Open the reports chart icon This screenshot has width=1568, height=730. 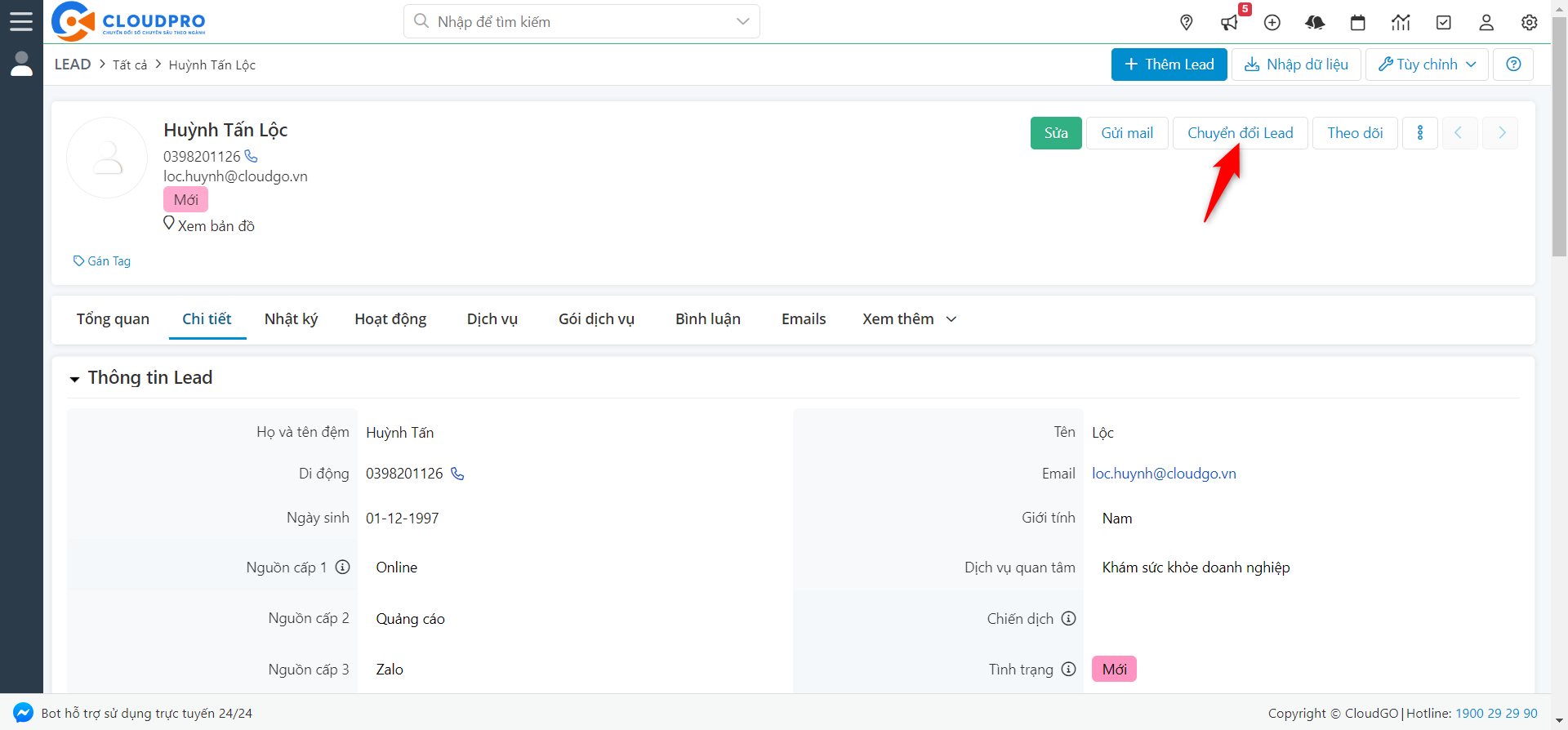[x=1401, y=22]
